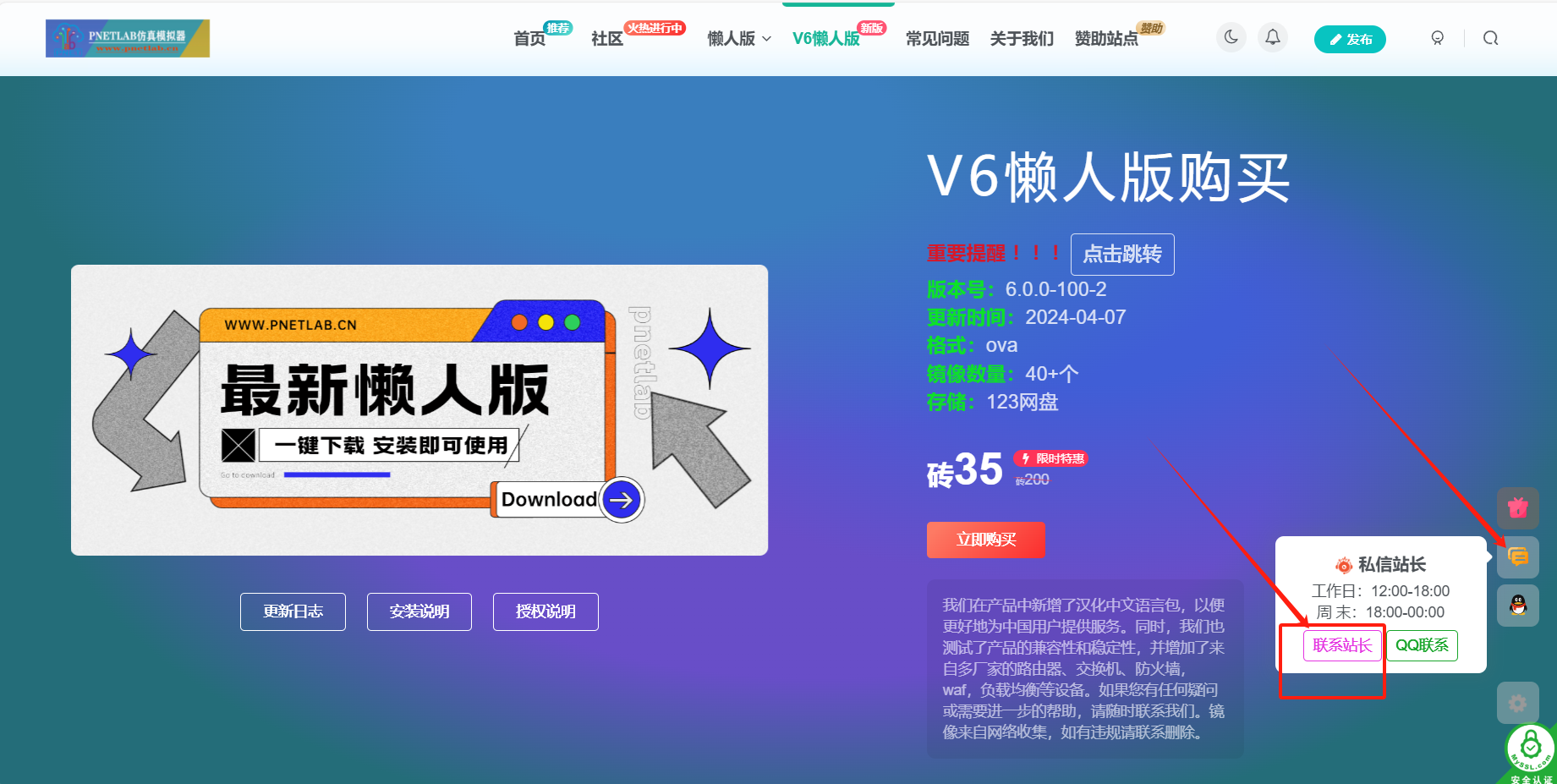Click the 限时特惠 badge
This screenshot has width=1557, height=784.
(x=1051, y=458)
